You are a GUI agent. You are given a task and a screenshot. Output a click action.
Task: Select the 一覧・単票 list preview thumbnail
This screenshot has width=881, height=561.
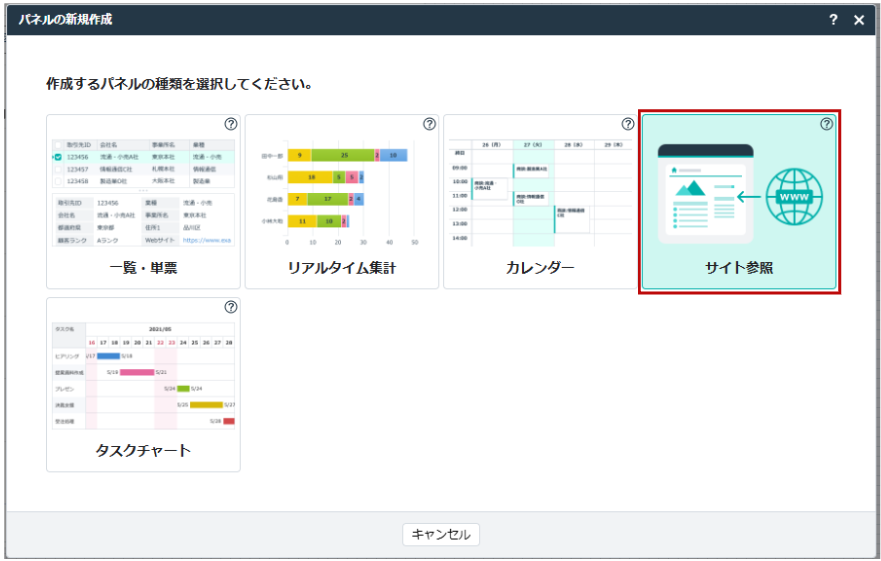pos(143,190)
